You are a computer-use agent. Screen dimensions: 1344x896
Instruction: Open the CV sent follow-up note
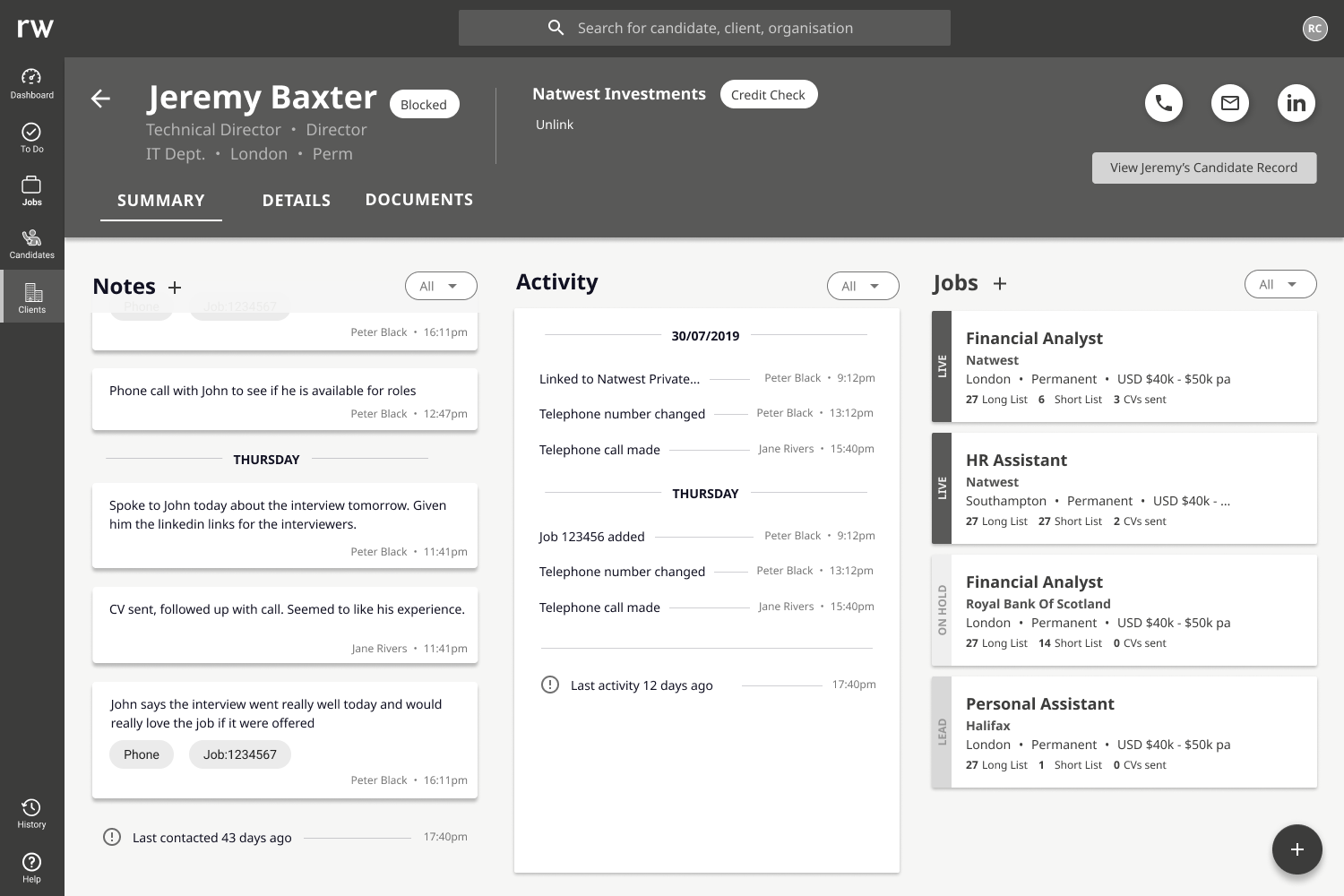click(285, 625)
